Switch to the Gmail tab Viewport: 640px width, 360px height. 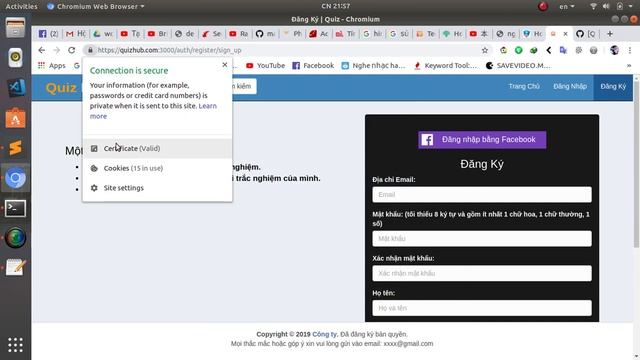pos(76,34)
